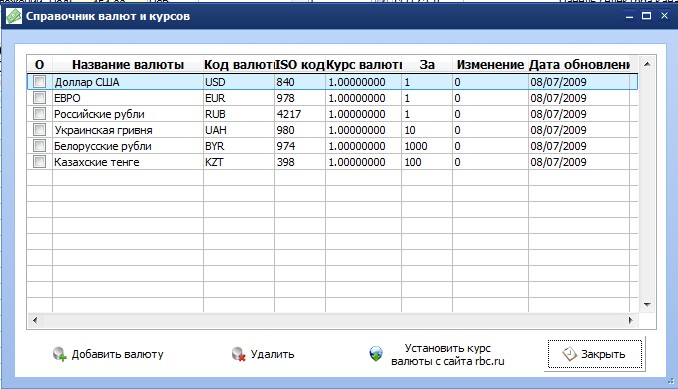Select the Российские рубли name cell

pyautogui.click(x=128, y=114)
